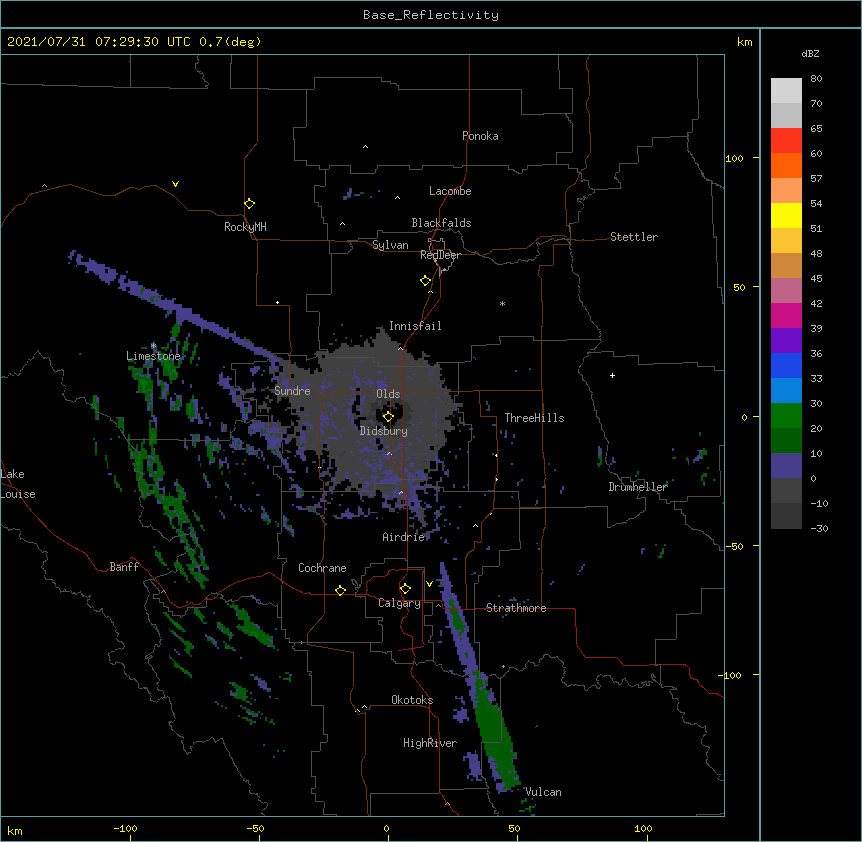Choose the bright green 20–30 dBZ legend swatch

point(786,416)
